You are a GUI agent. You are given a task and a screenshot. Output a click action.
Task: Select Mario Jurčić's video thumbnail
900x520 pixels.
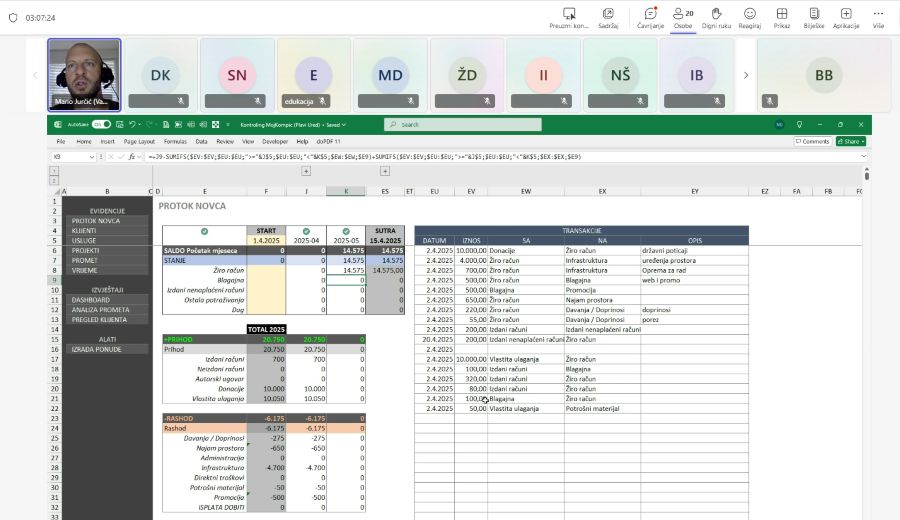84,75
